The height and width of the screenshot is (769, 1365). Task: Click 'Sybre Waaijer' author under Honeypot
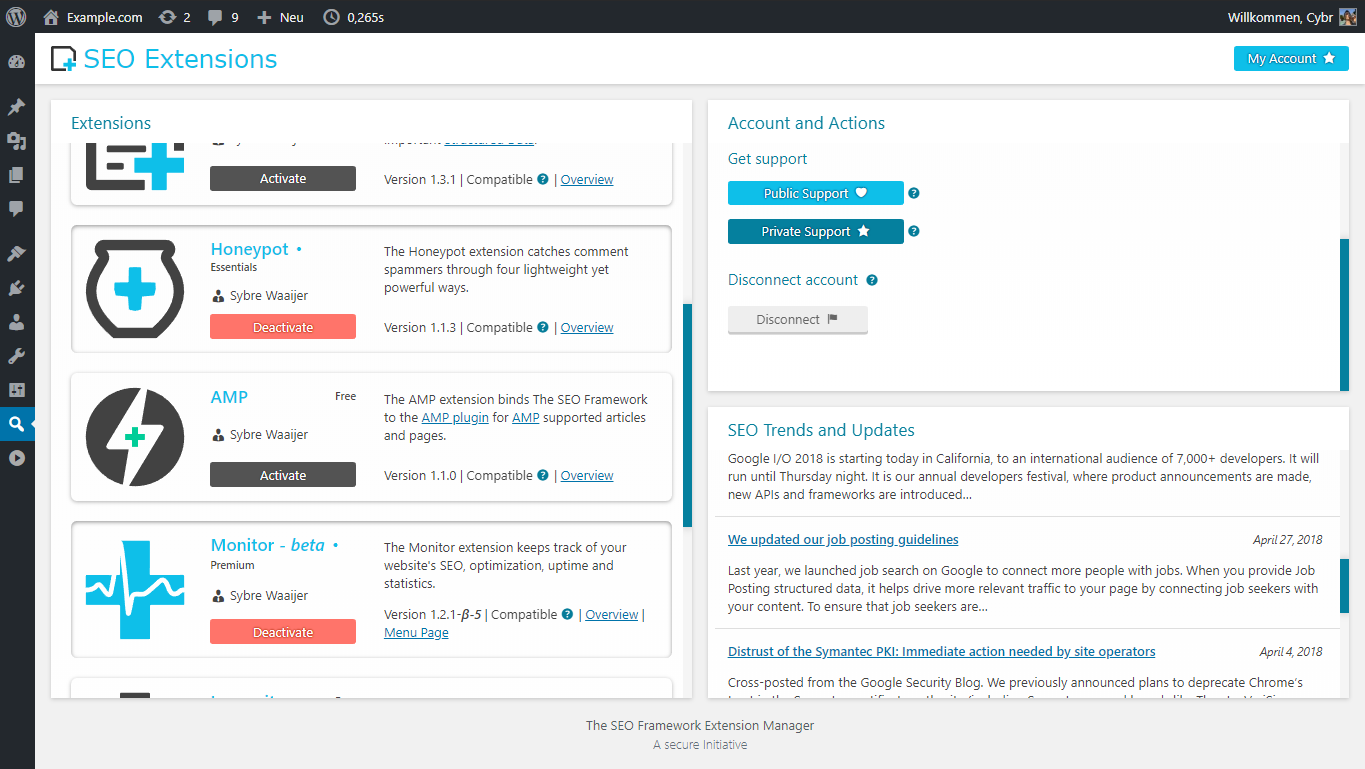269,296
